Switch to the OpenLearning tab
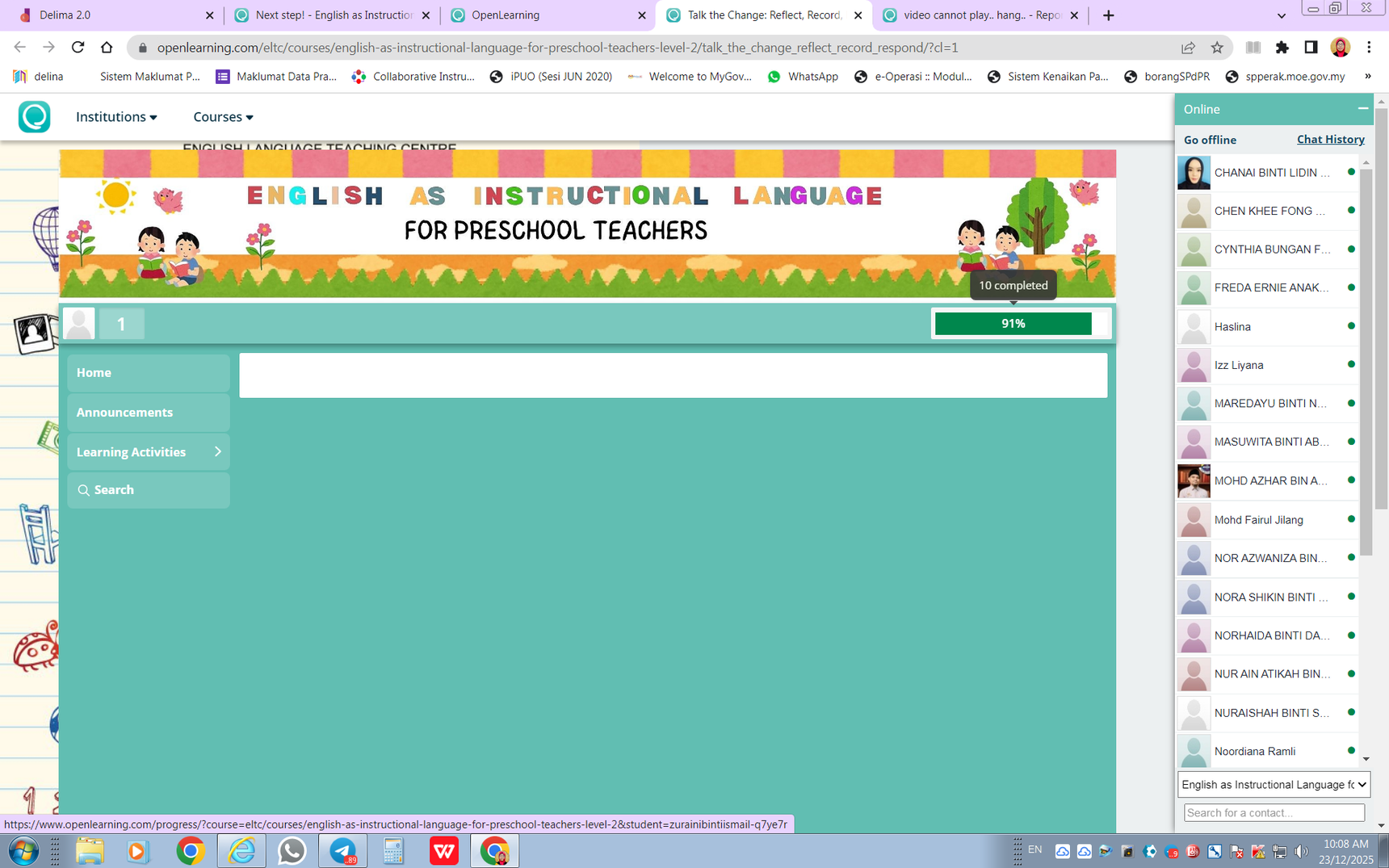The width and height of the screenshot is (1389, 868). pyautogui.click(x=548, y=15)
